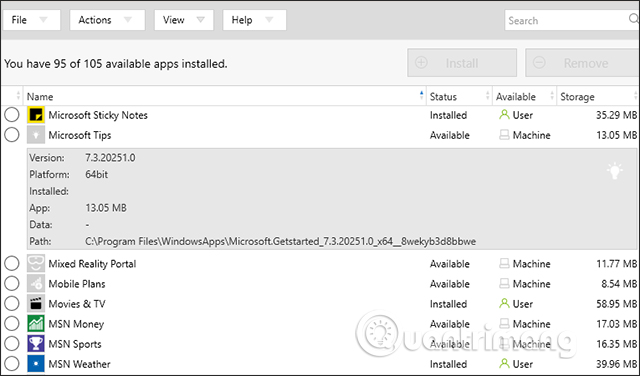Select the Mixed Reality Portal radio button
Screen dimensions: 640x376
(12, 264)
